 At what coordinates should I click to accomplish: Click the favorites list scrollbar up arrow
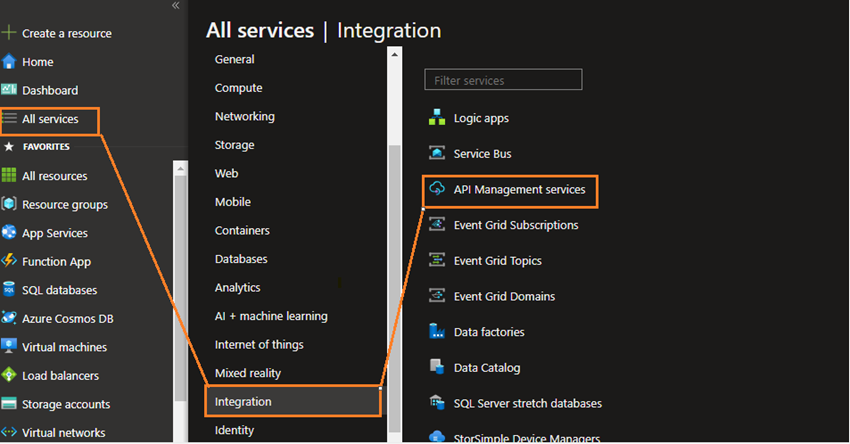(180, 169)
